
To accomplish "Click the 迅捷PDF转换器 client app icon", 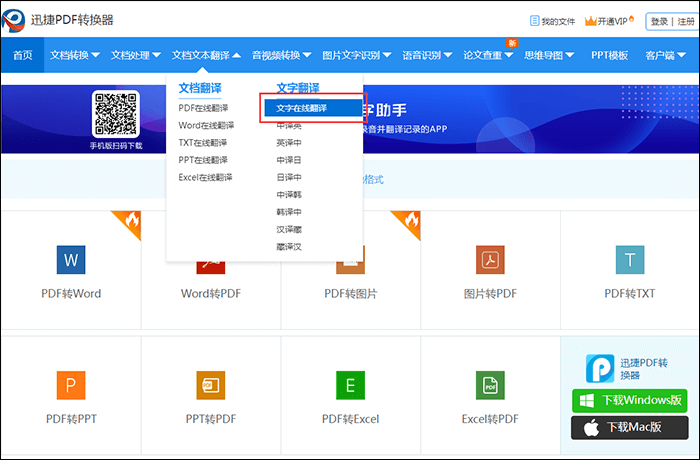I will tap(600, 368).
